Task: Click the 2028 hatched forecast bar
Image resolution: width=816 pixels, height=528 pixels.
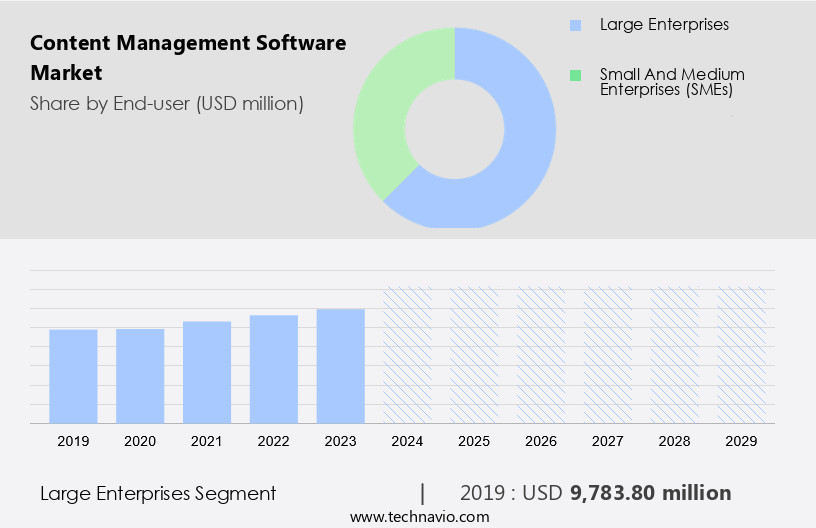Action: point(675,355)
